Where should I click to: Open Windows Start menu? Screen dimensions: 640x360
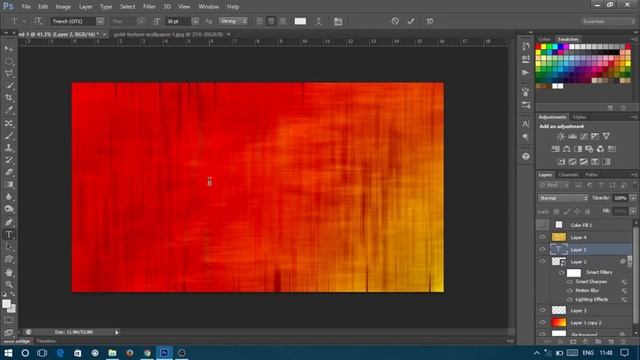pos(8,353)
